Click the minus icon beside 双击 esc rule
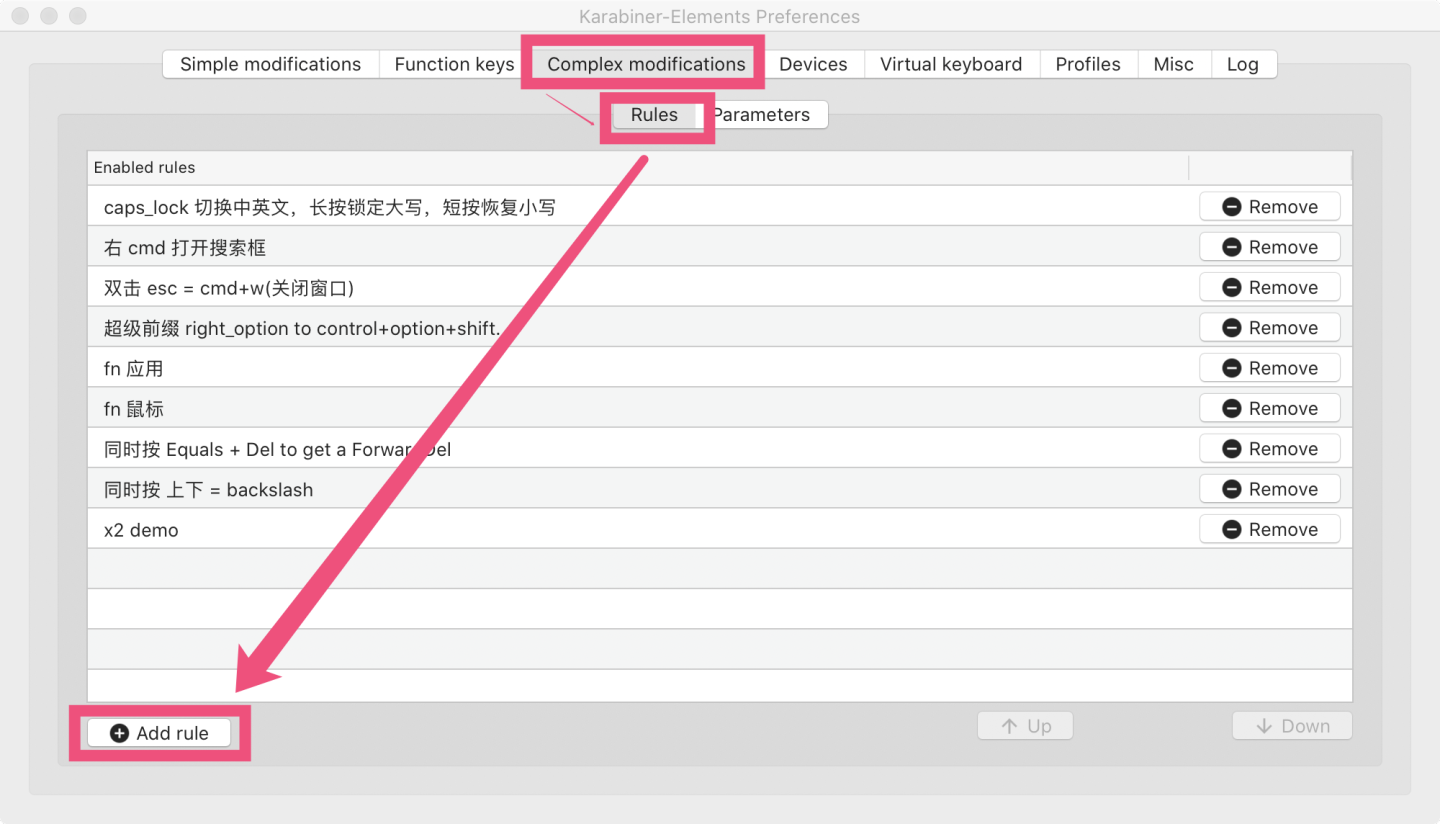 point(1232,287)
